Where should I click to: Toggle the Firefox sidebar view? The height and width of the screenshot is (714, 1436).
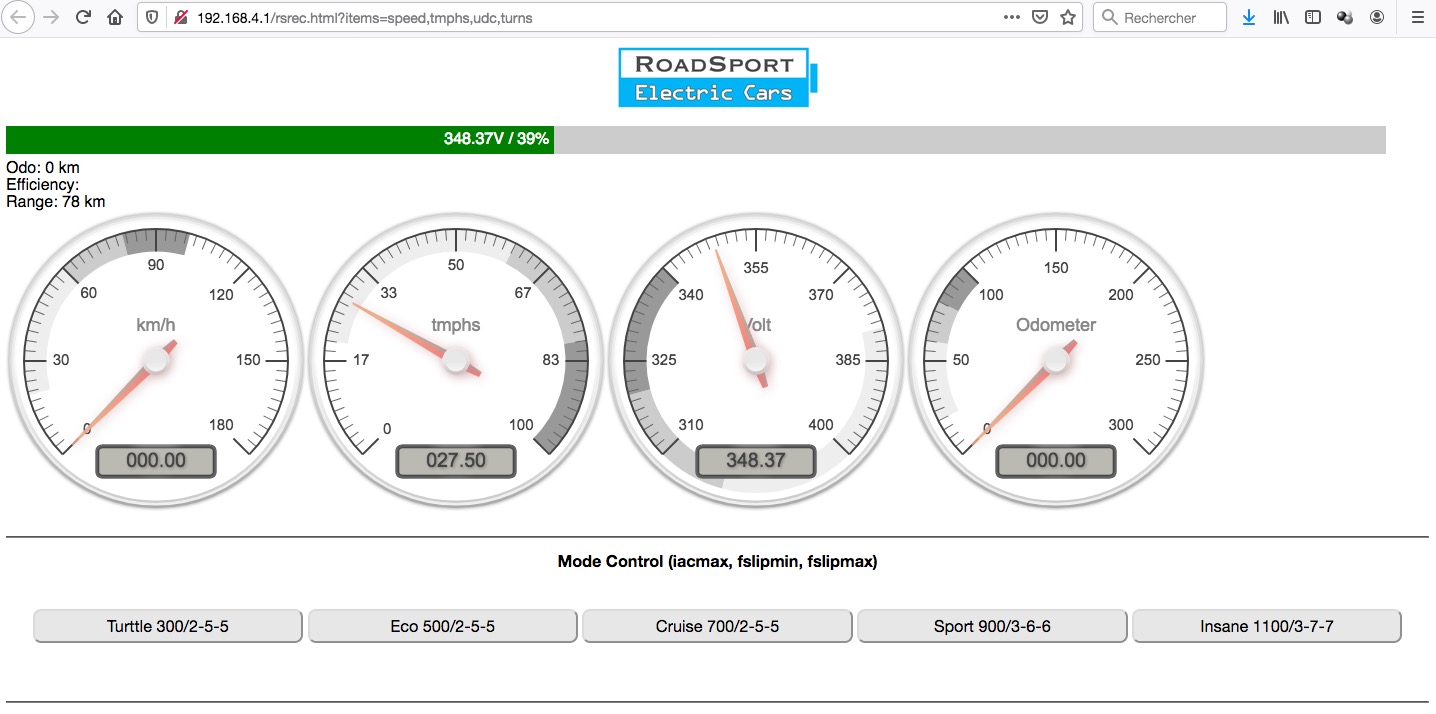click(1313, 17)
